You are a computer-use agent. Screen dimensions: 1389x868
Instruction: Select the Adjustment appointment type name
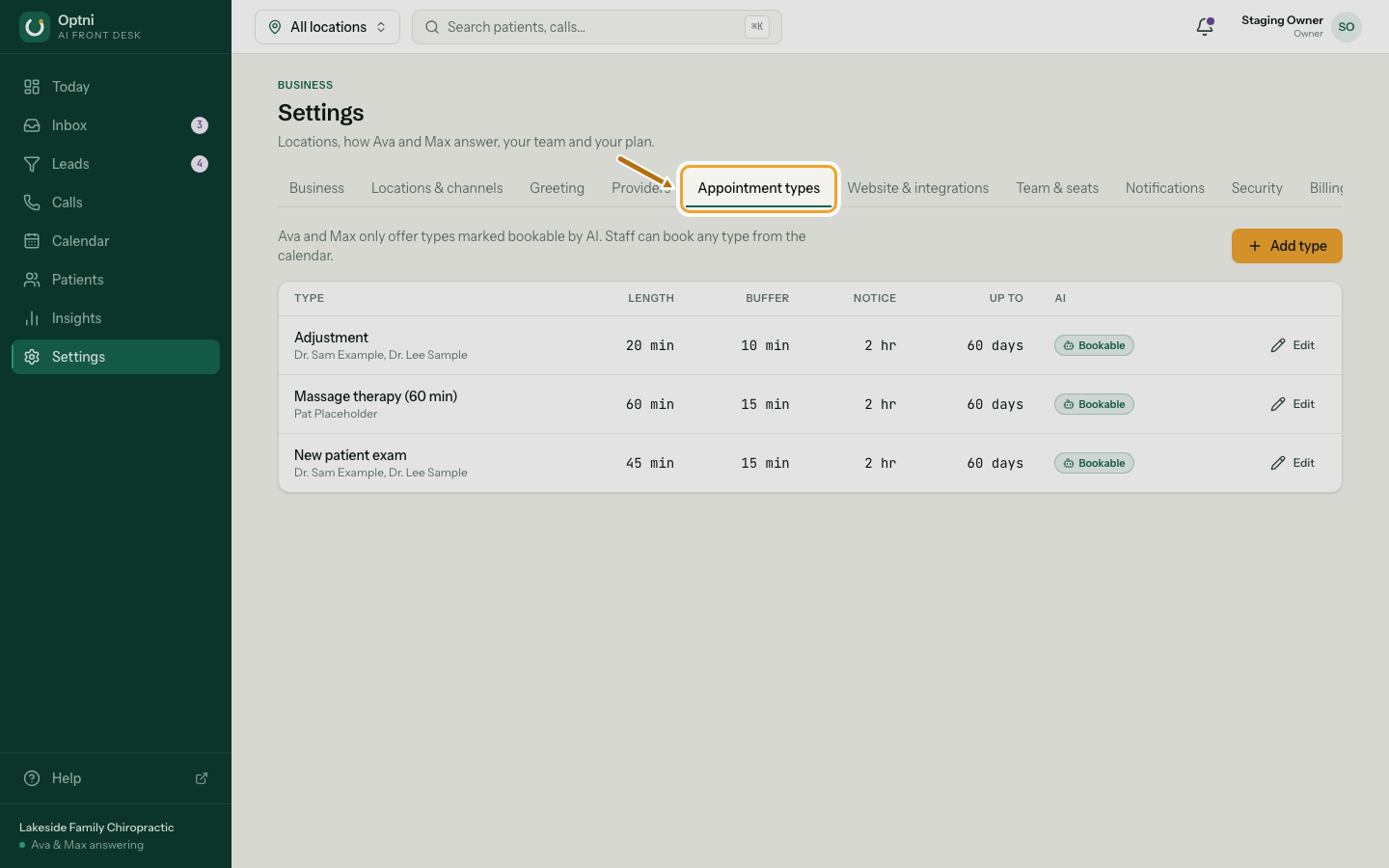click(331, 338)
